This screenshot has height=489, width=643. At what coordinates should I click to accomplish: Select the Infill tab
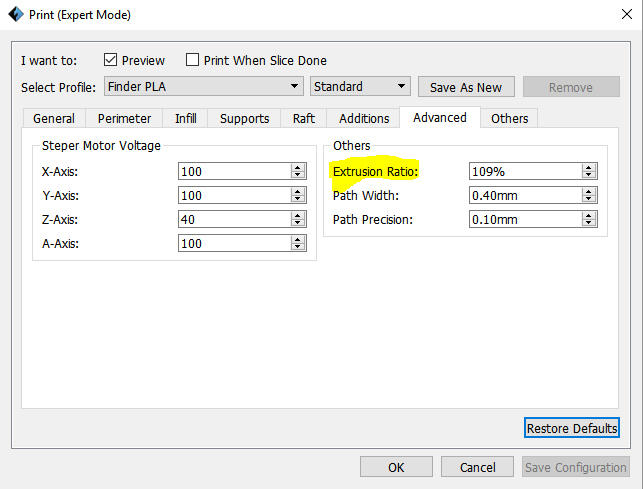(185, 118)
